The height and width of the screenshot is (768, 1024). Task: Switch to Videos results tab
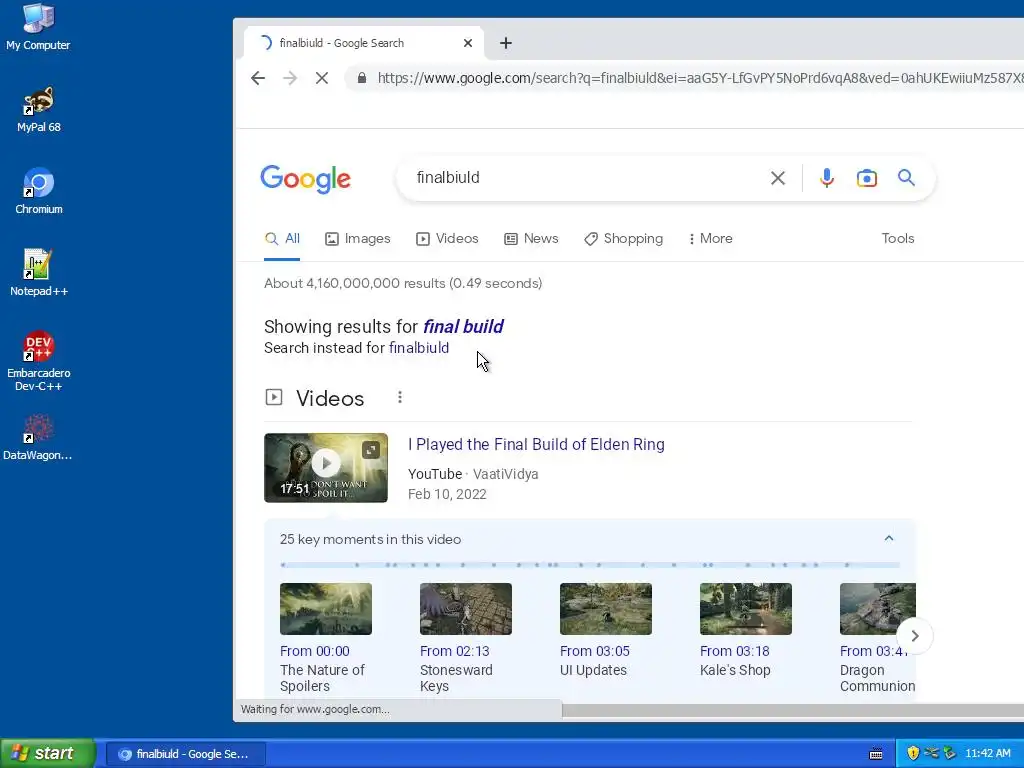(x=447, y=238)
